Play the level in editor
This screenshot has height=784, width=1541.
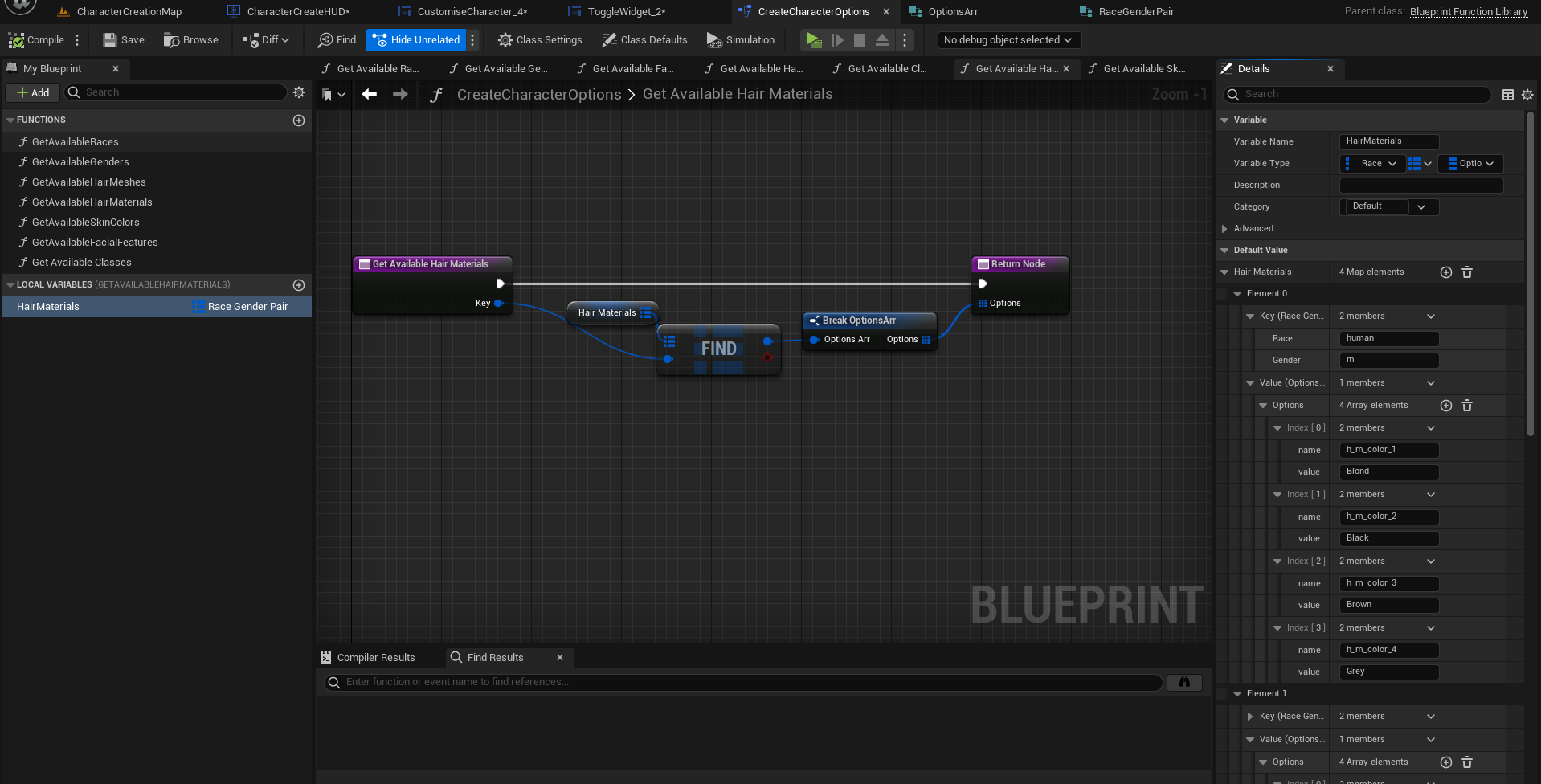coord(813,40)
